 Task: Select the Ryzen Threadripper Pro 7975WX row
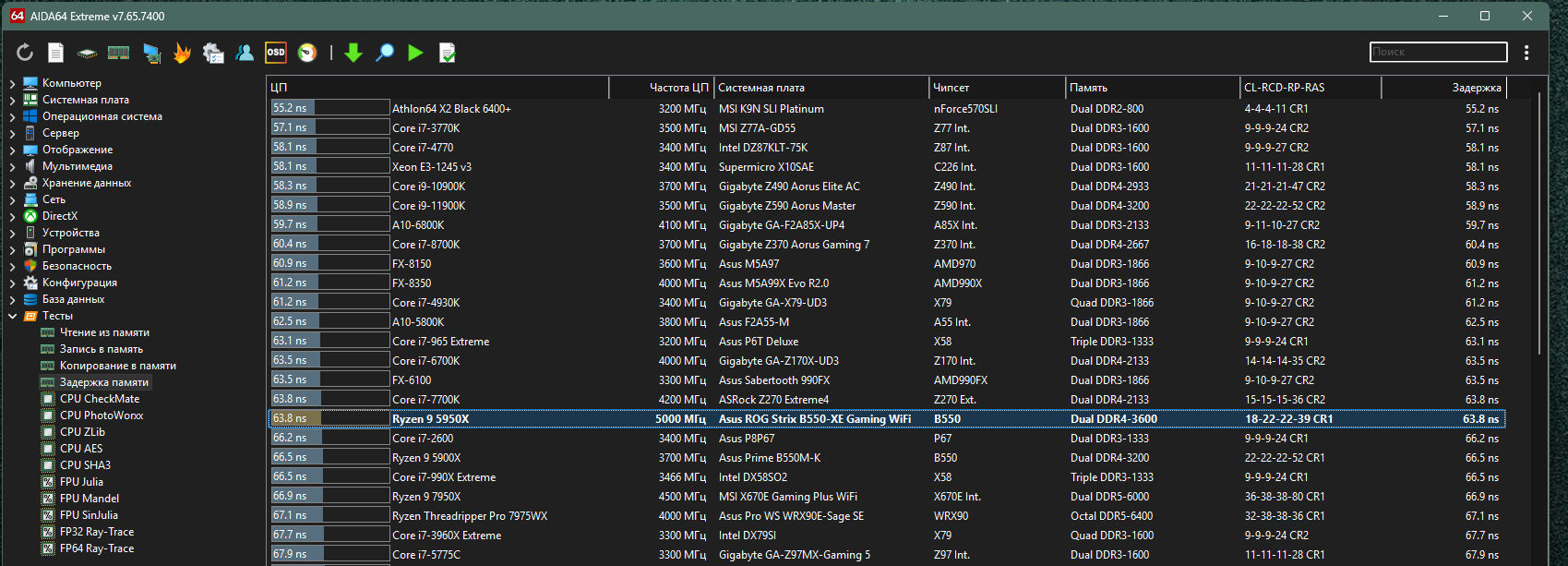pos(887,516)
